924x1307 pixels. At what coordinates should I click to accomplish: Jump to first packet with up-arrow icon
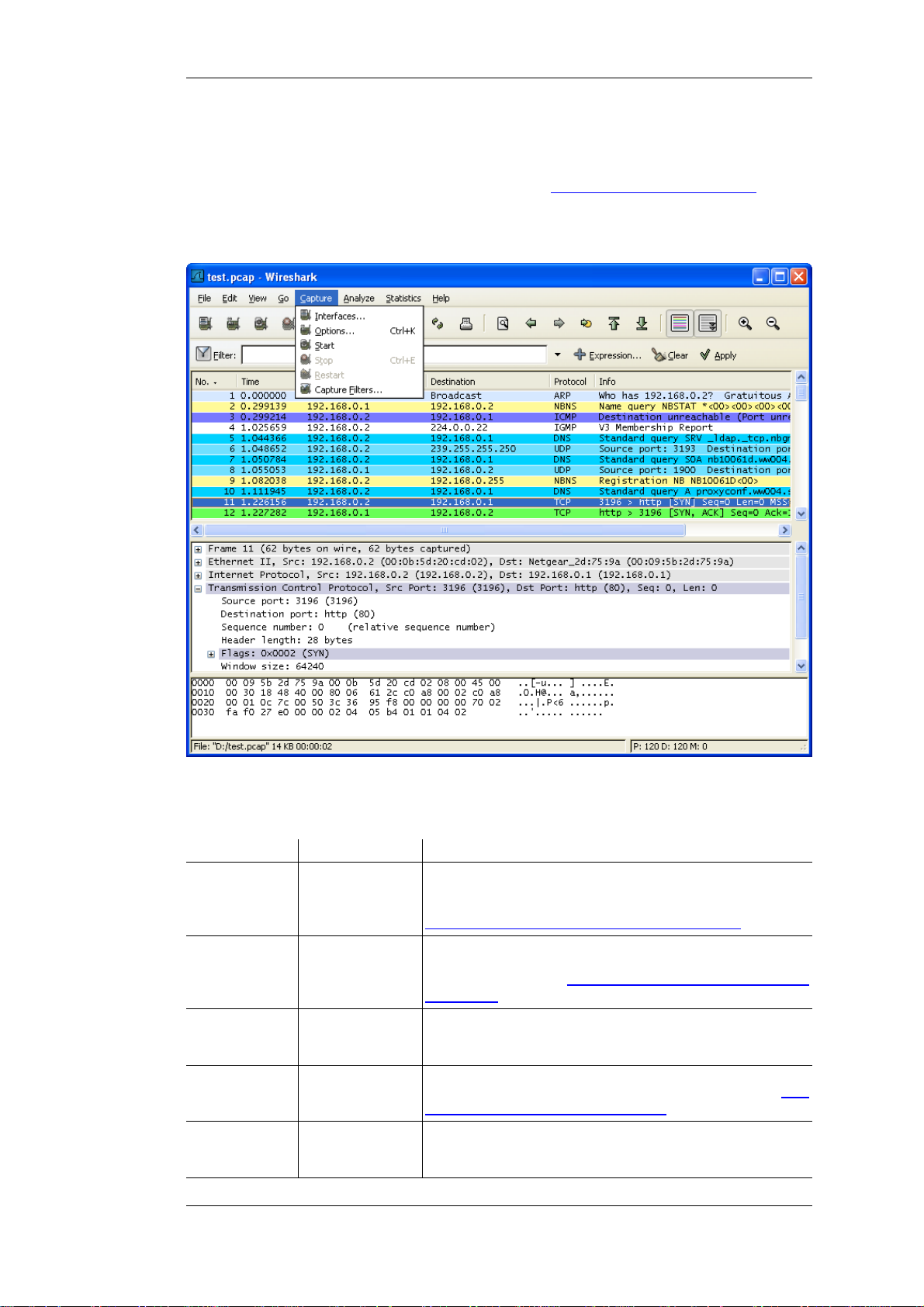pyautogui.click(x=614, y=323)
